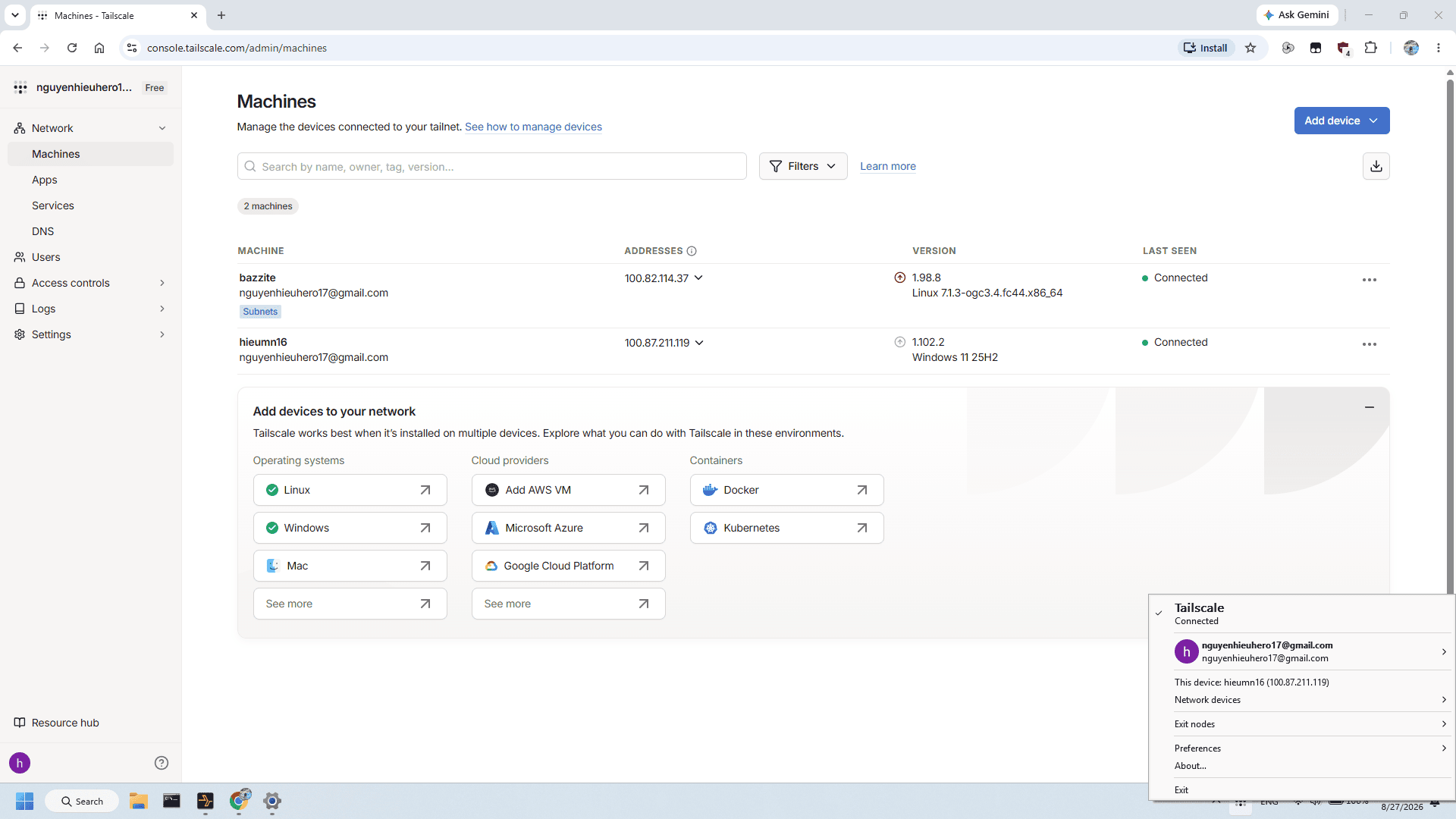Screen dimensions: 1456x819
Task: Click the Install app button in address bar
Action: (1206, 48)
